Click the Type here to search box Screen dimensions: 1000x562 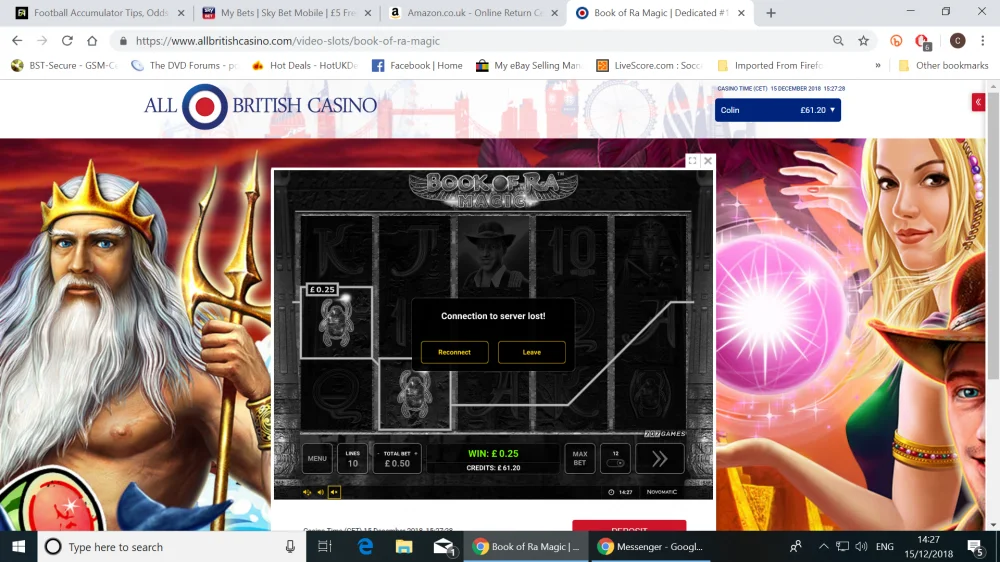pyautogui.click(x=172, y=547)
